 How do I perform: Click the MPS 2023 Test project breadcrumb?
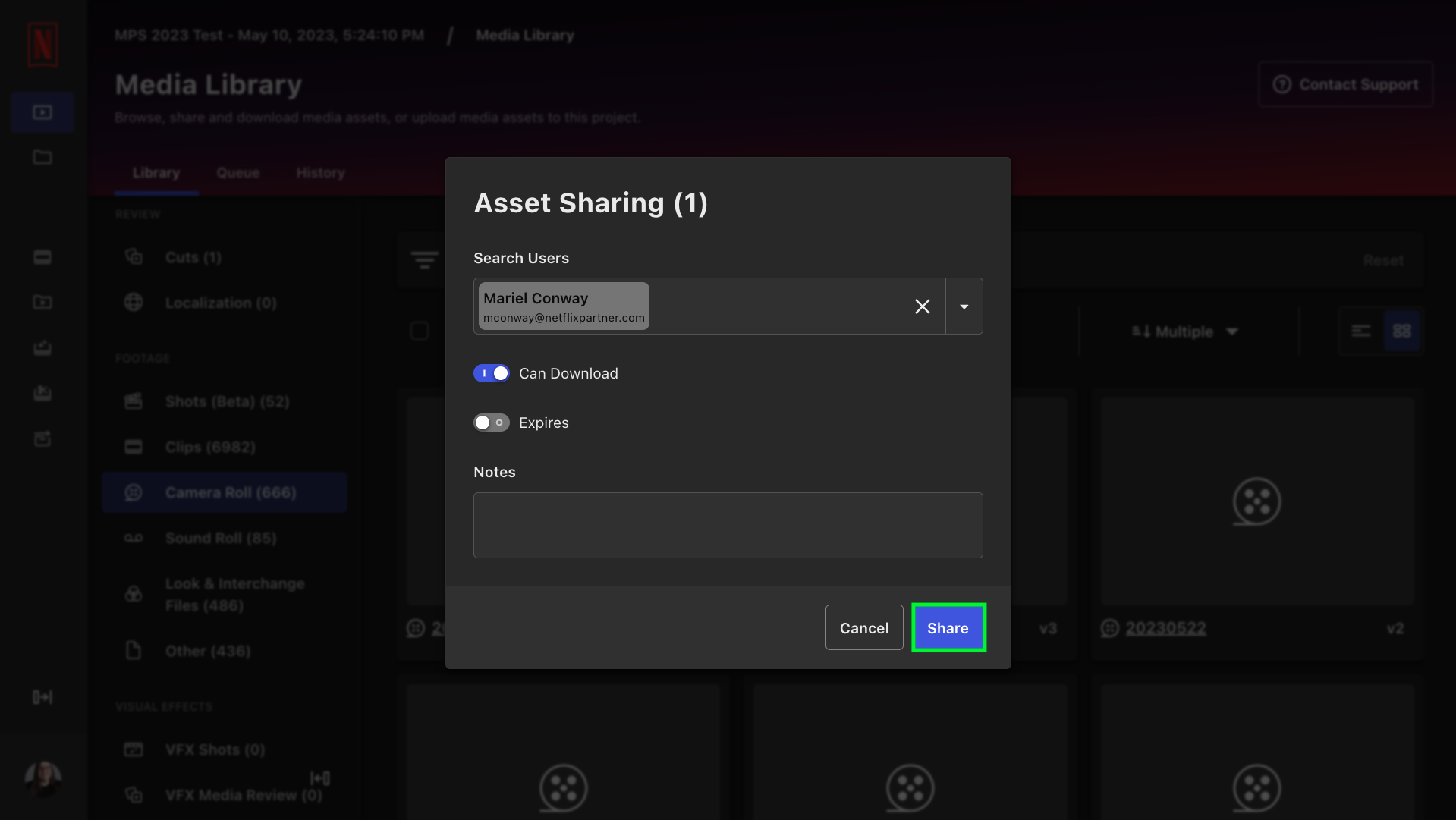269,35
